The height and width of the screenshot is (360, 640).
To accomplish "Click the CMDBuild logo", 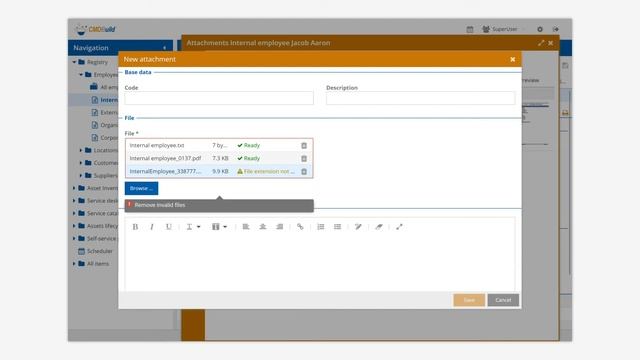I will point(96,29).
